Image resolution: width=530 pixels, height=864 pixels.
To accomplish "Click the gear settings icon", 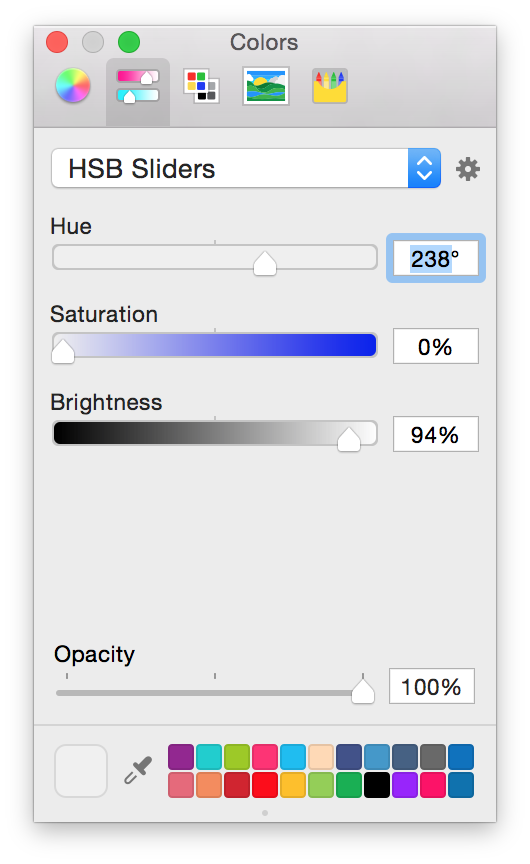I will (x=468, y=169).
